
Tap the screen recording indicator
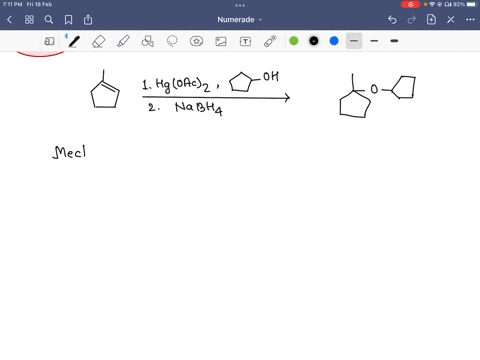tap(411, 4)
